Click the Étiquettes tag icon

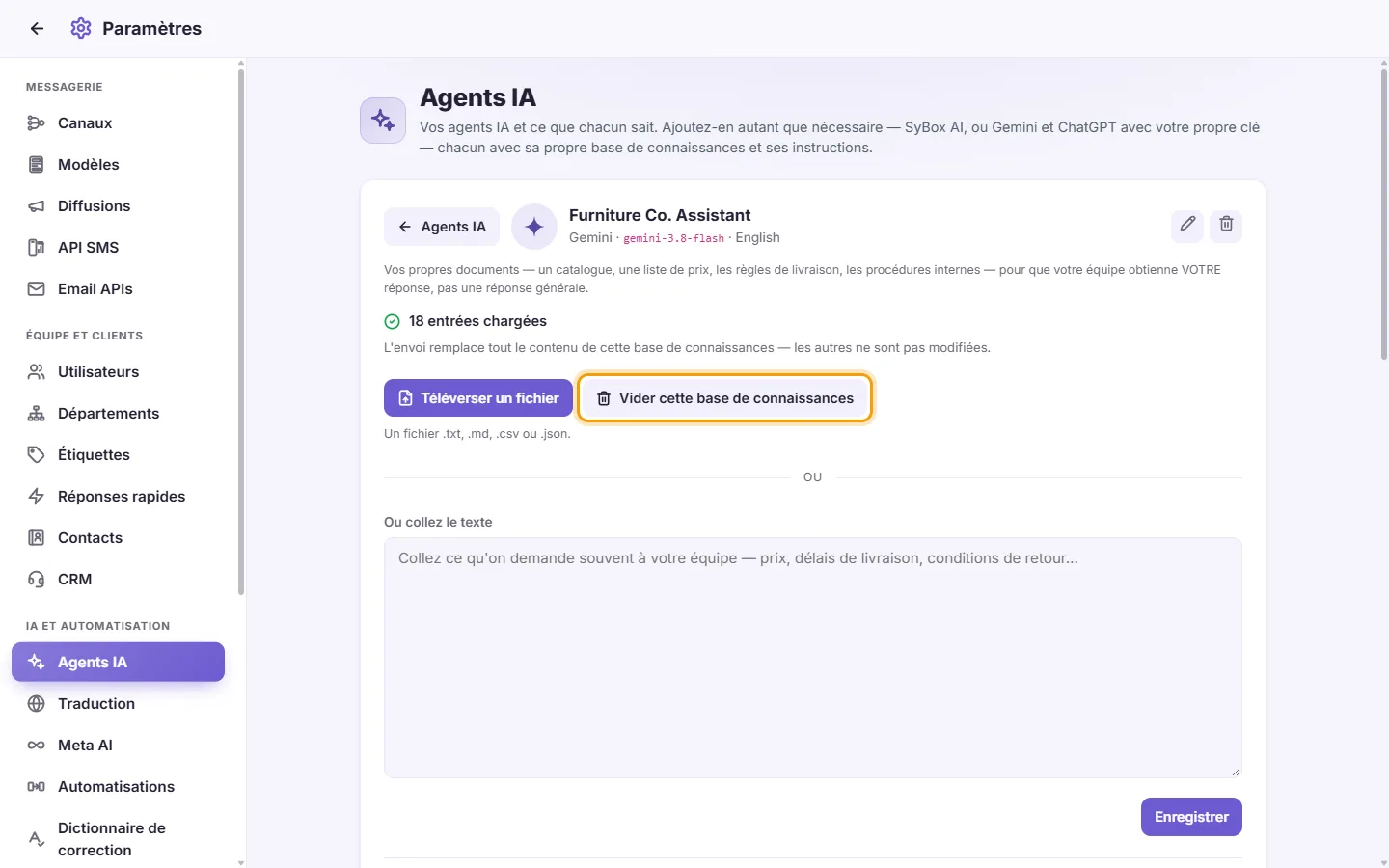point(37,455)
